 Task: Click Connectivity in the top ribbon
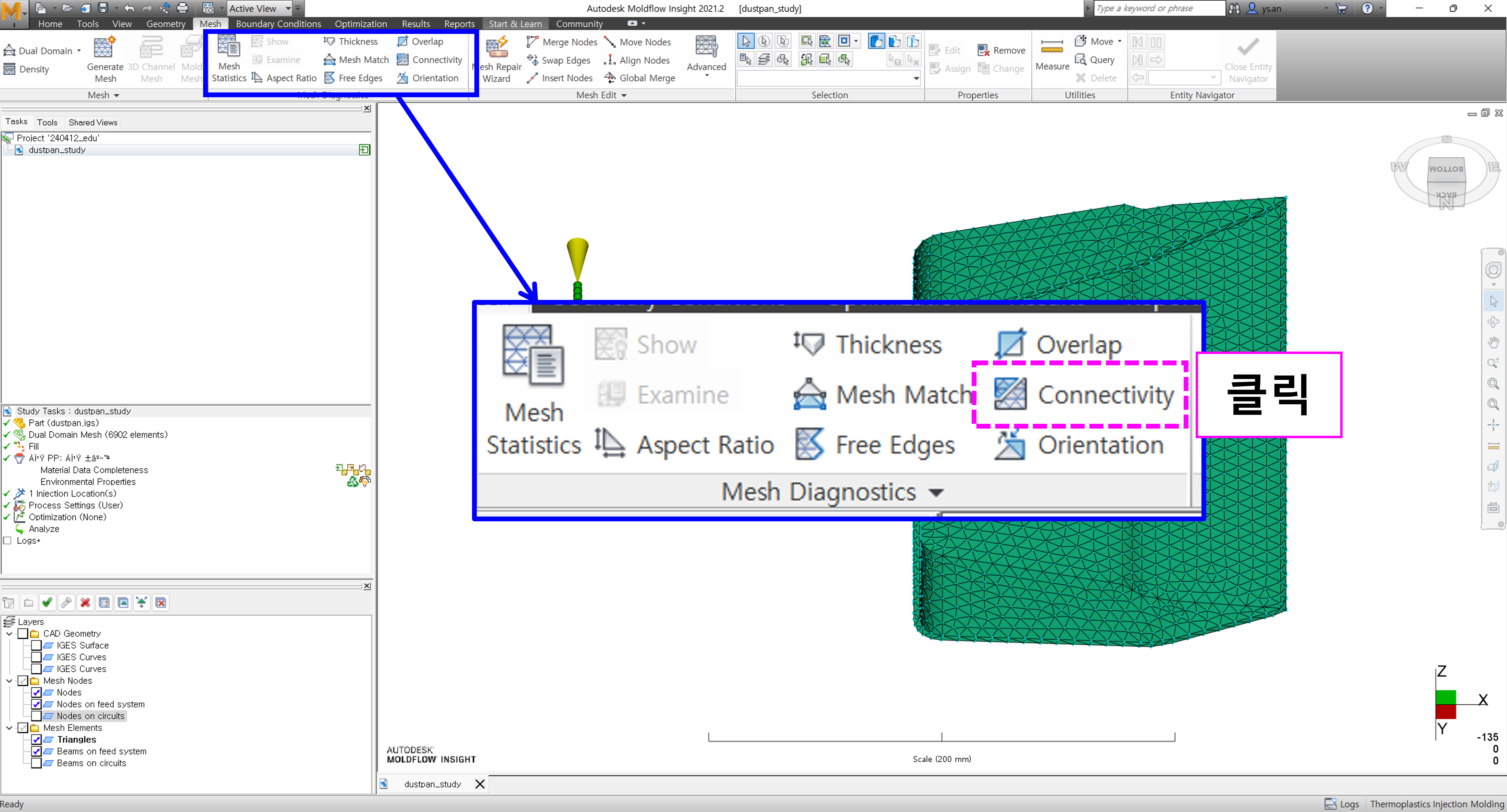click(429, 60)
